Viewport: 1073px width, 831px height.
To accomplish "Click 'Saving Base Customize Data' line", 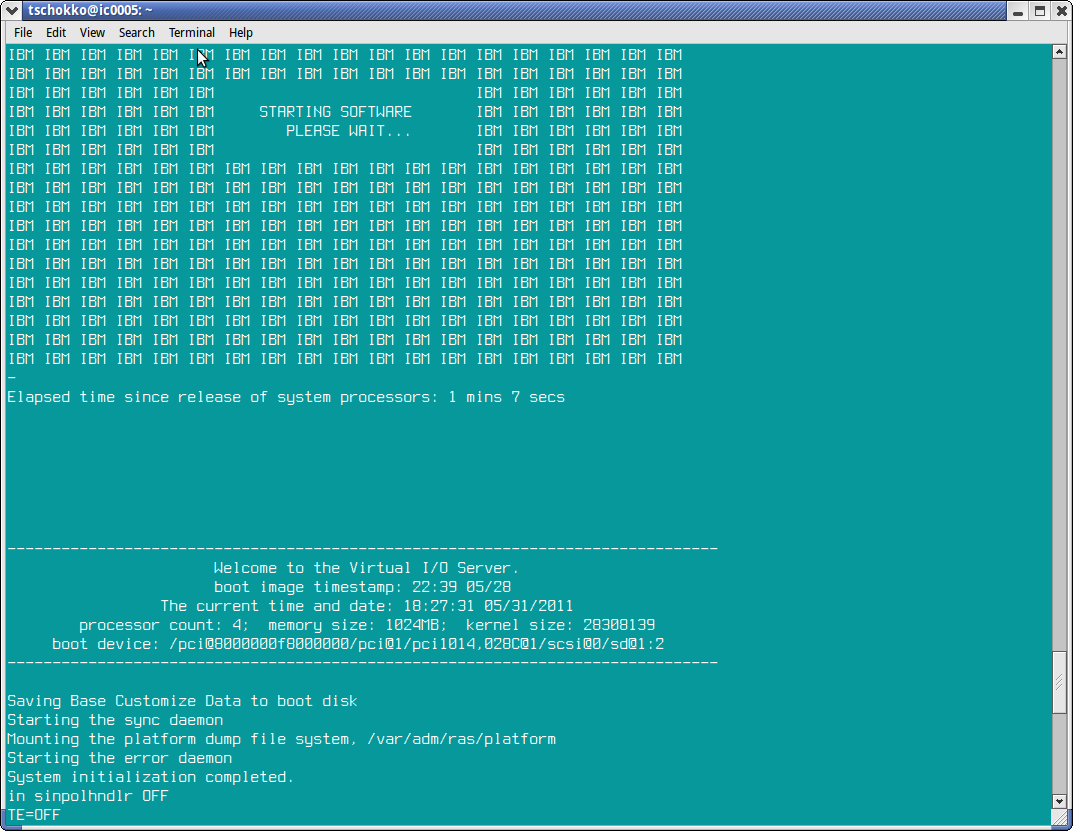I will point(182,701).
